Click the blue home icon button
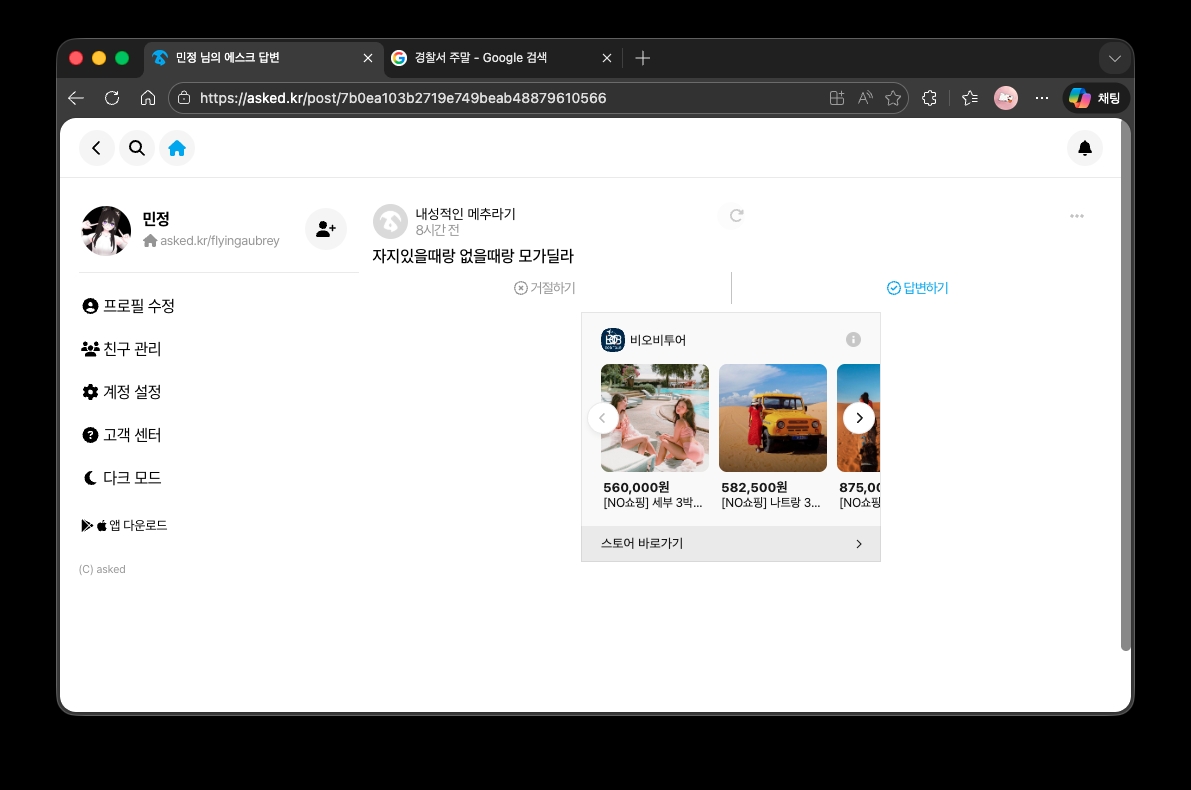1191x790 pixels. pyautogui.click(x=177, y=148)
